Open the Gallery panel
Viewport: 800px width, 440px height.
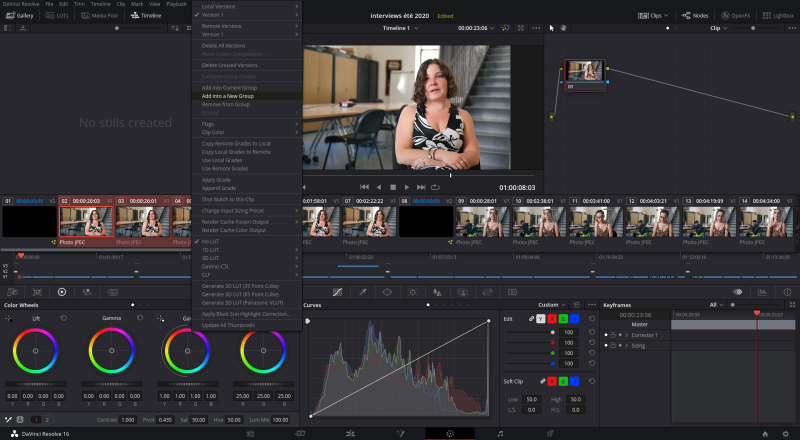click(x=19, y=16)
